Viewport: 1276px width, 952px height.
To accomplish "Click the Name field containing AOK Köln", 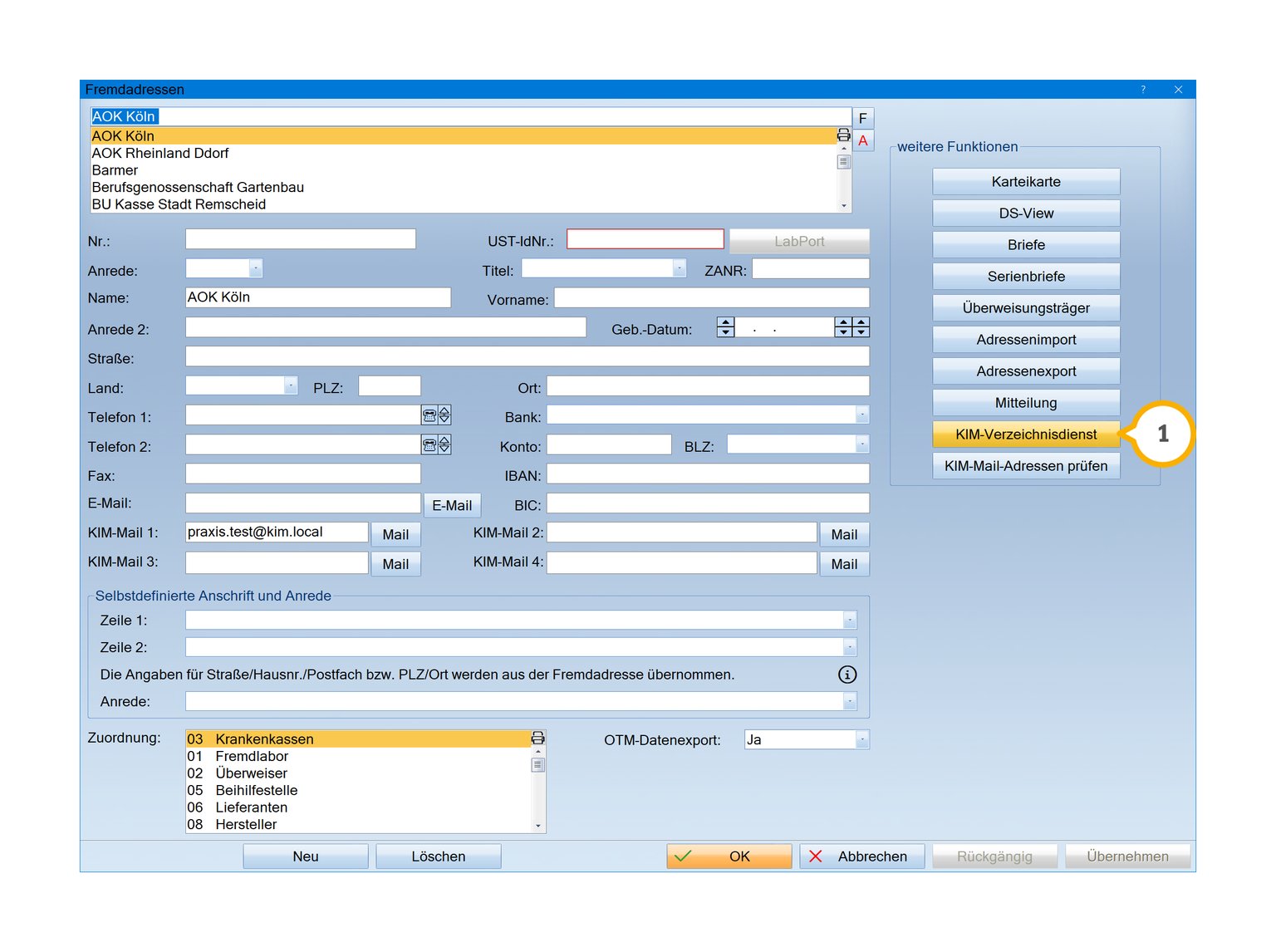I will point(318,297).
